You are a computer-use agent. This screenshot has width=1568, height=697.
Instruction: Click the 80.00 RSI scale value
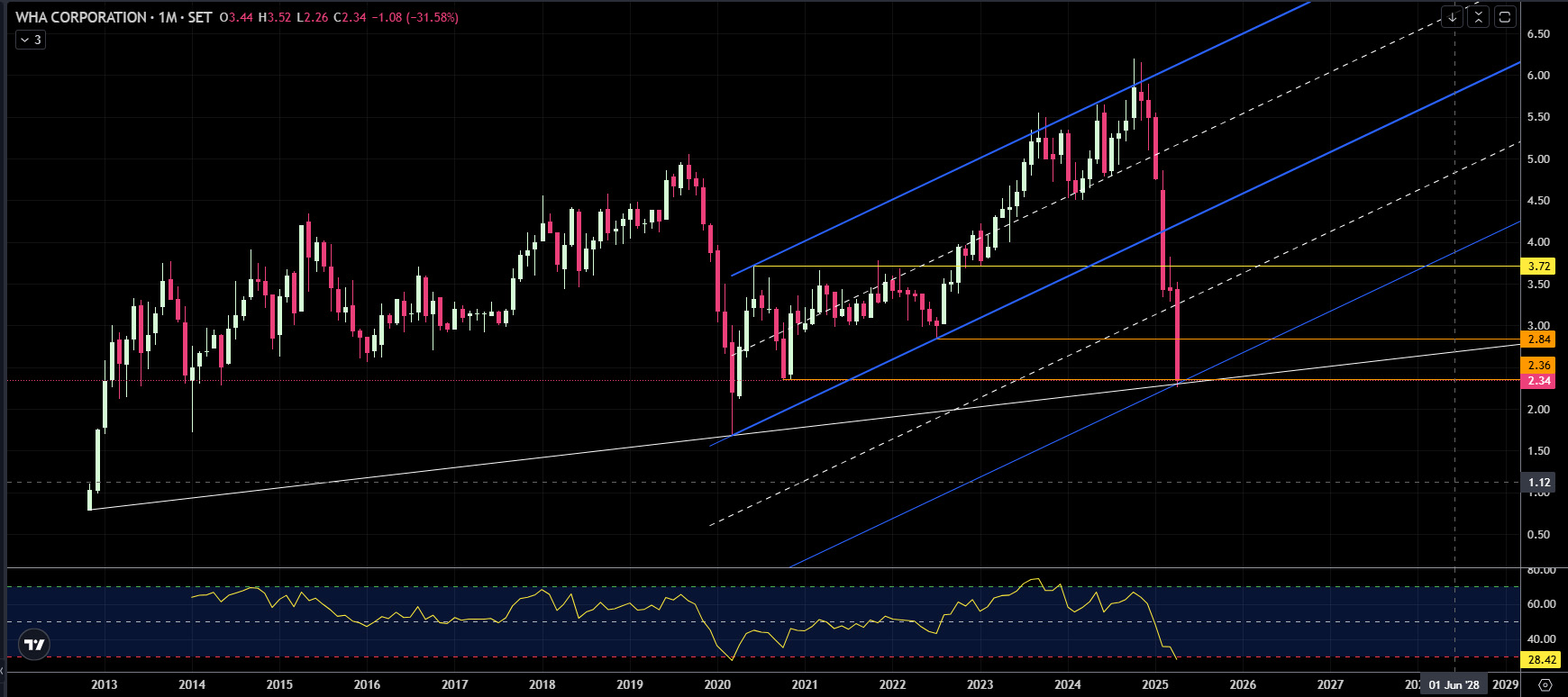coord(1541,570)
